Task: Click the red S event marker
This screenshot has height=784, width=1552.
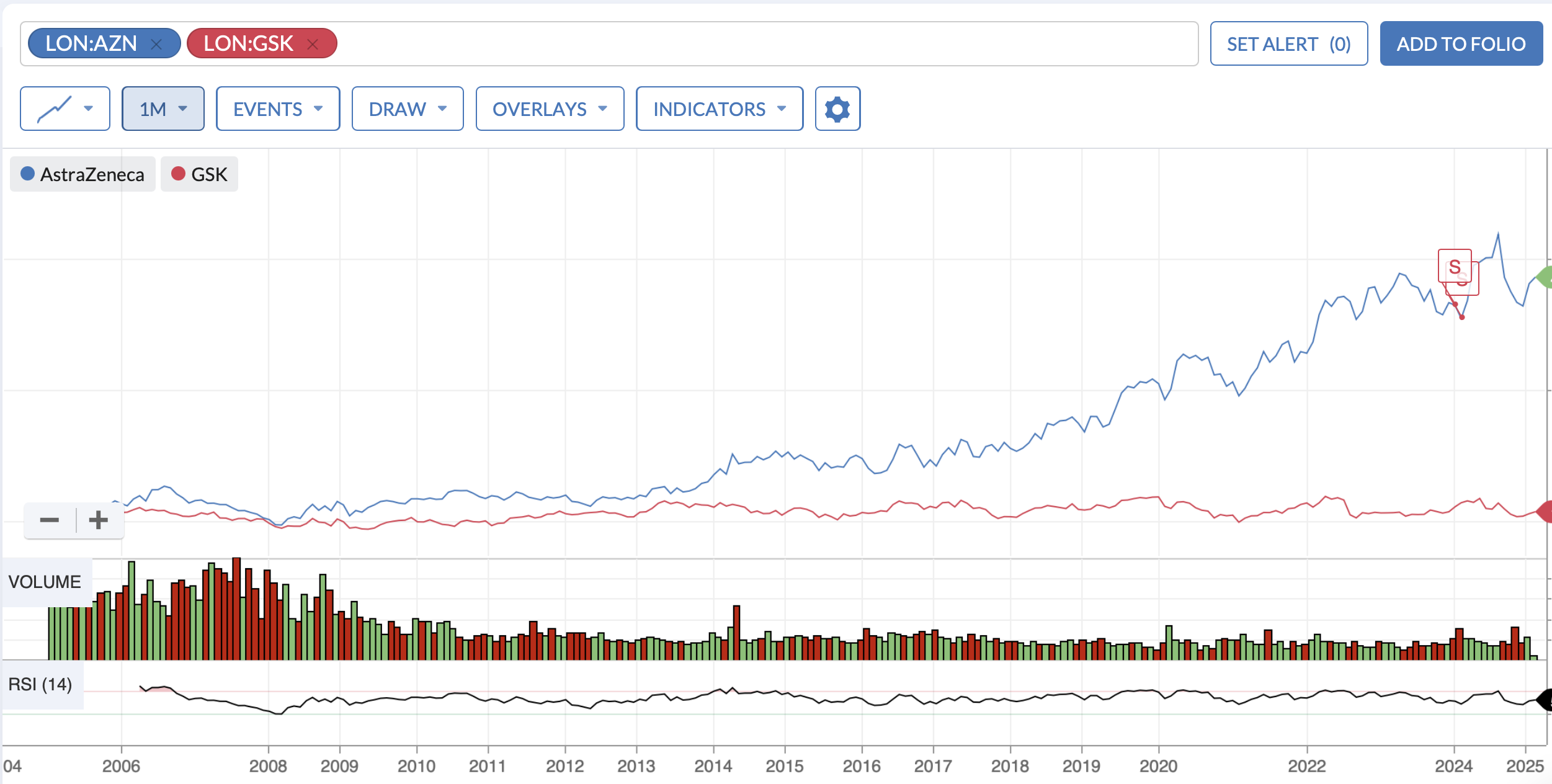Action: [x=1455, y=266]
